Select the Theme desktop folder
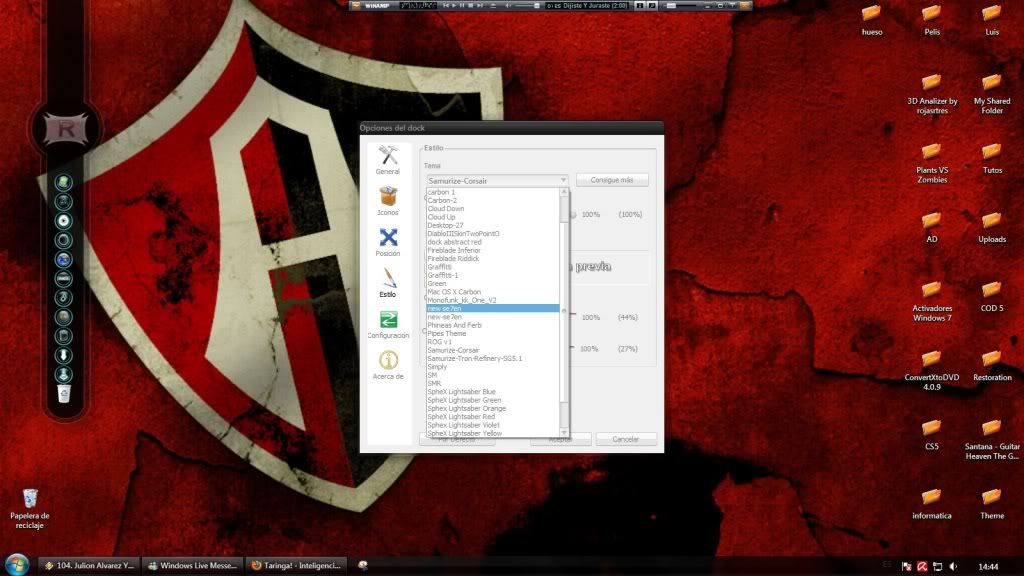 pos(992,505)
